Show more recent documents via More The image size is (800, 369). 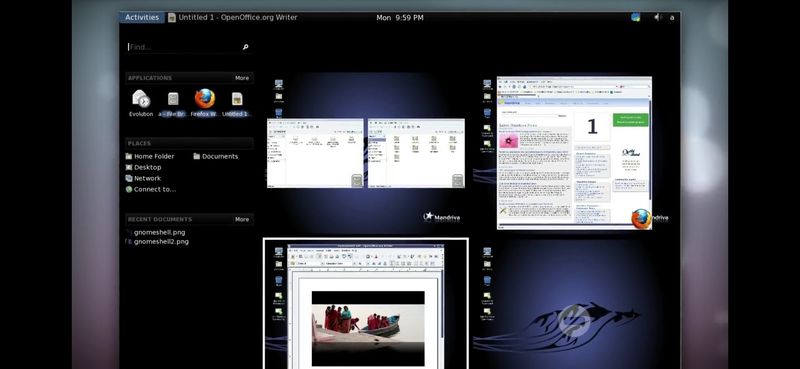point(242,219)
